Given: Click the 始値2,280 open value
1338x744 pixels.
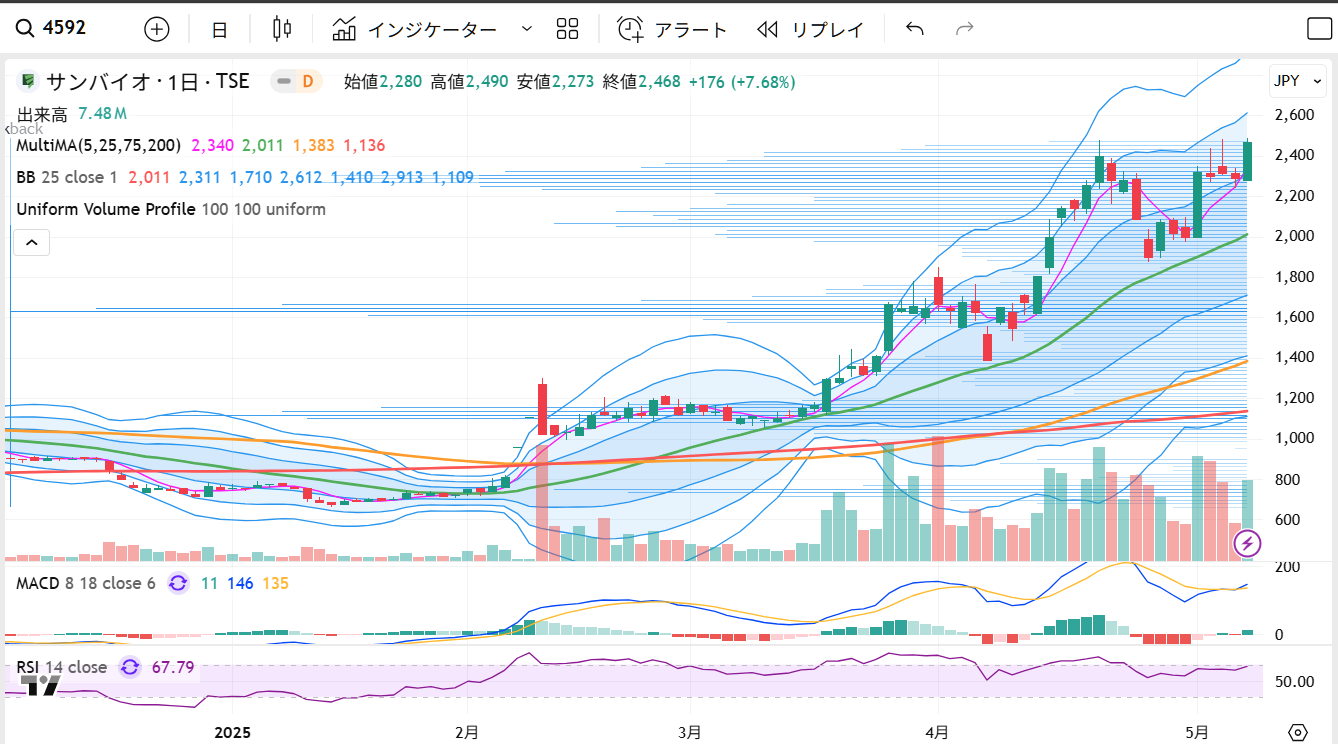Looking at the screenshot, I should [x=384, y=81].
